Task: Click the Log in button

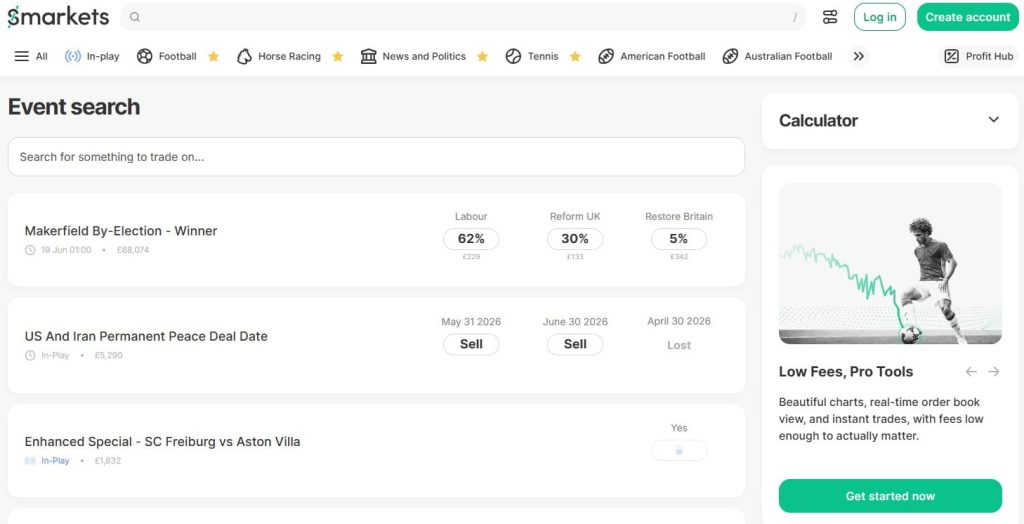Action: pos(880,17)
